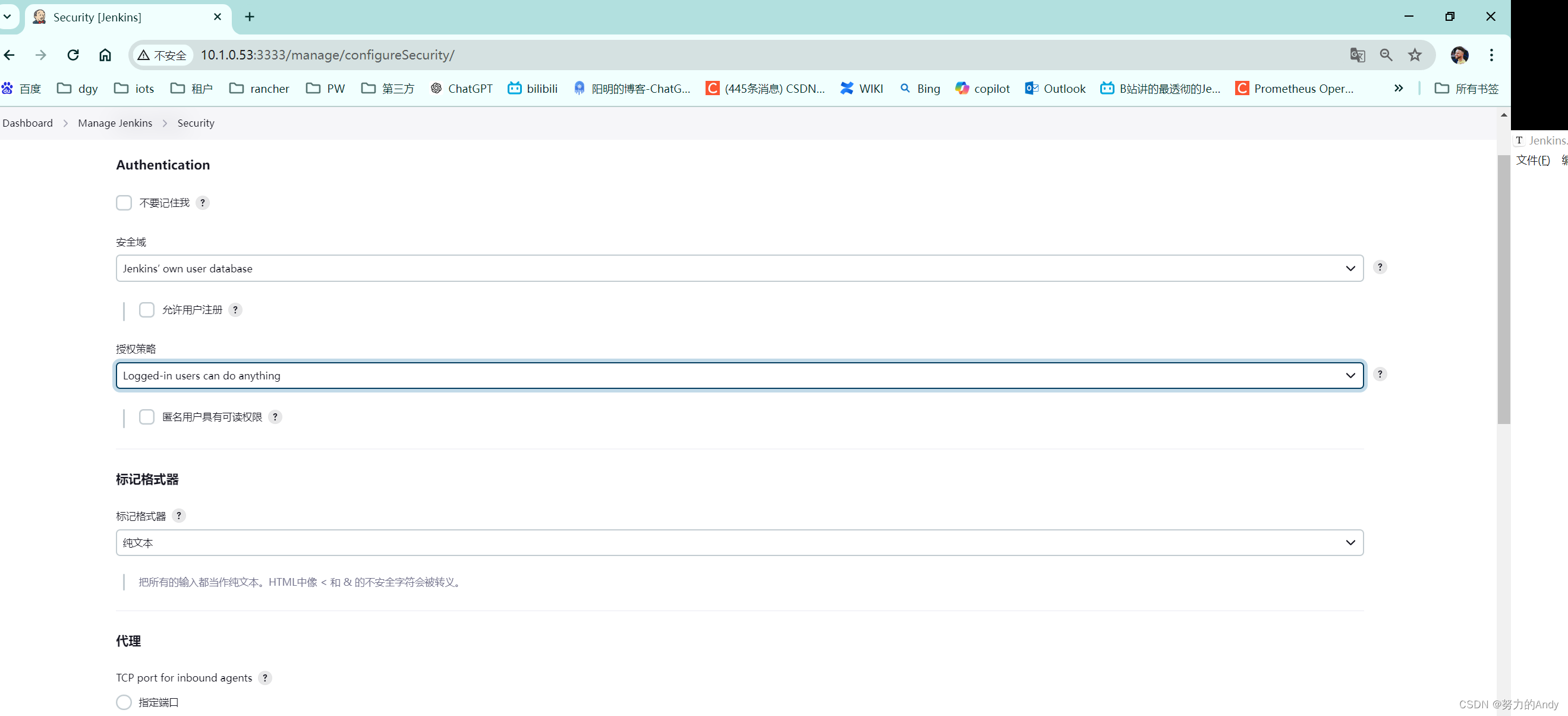Open the Chrome three-dot menu
This screenshot has width=1568, height=716.
pos(1491,55)
